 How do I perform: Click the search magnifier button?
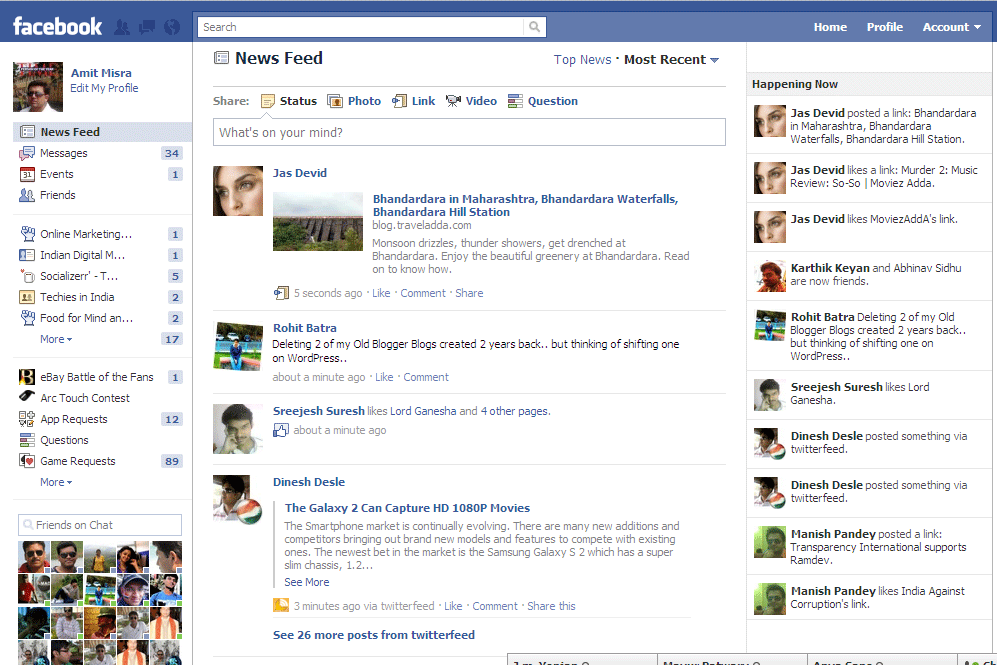tap(535, 27)
